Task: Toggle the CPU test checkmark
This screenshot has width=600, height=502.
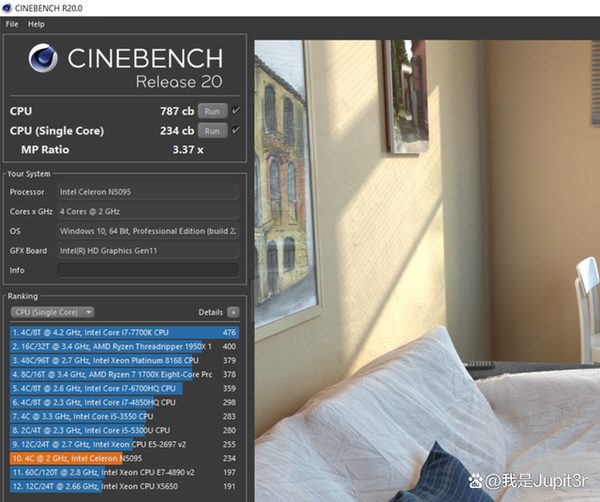Action: click(236, 110)
